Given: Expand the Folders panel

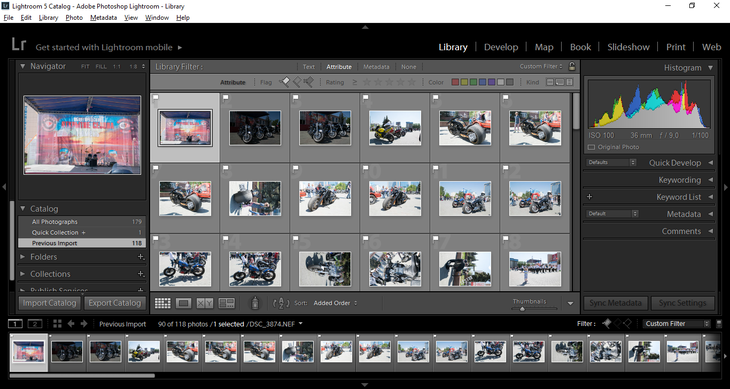Looking at the screenshot, I should pos(23,257).
